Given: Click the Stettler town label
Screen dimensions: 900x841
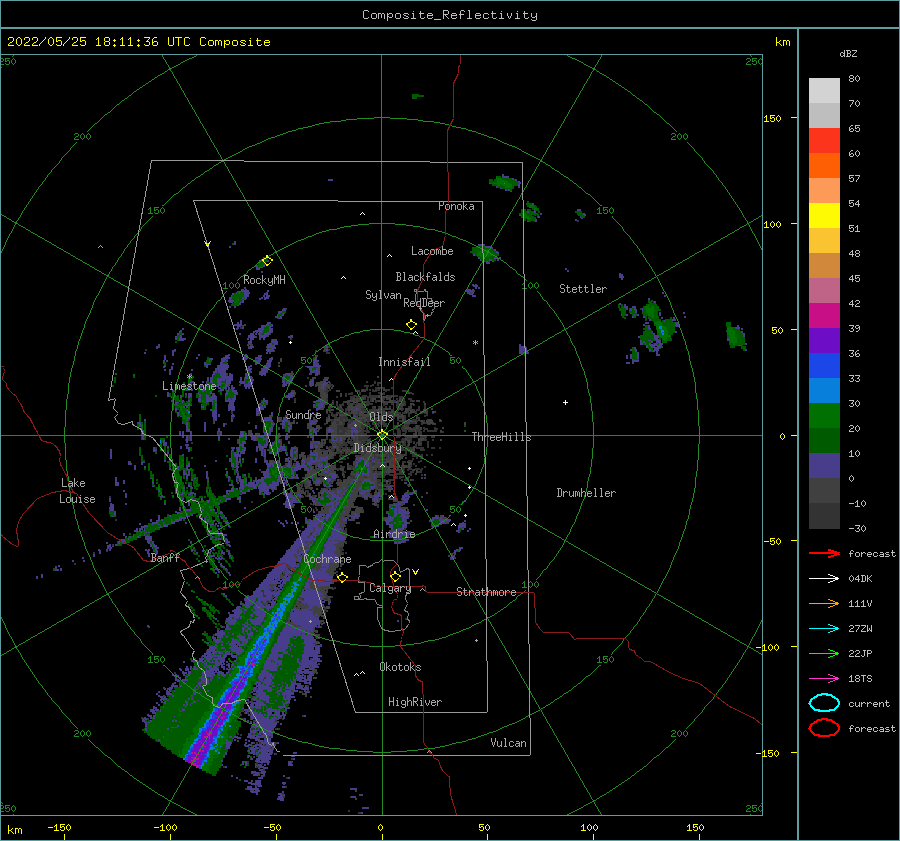Looking at the screenshot, I should click(x=583, y=289).
